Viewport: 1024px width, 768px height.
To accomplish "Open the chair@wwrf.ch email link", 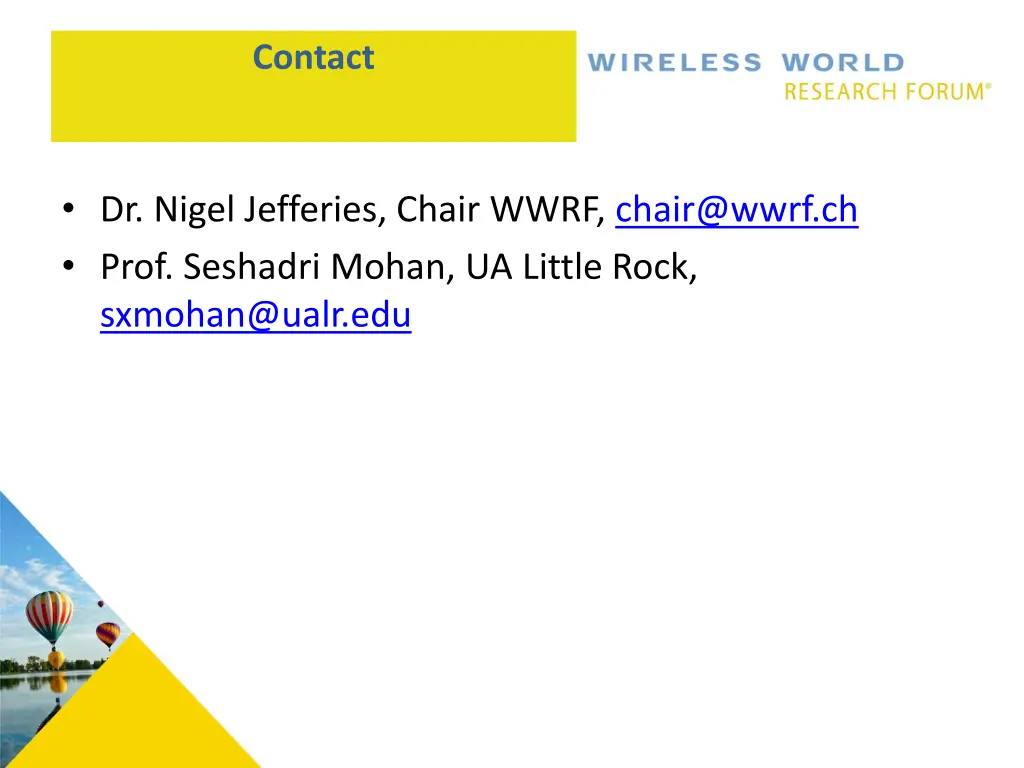I will click(736, 210).
